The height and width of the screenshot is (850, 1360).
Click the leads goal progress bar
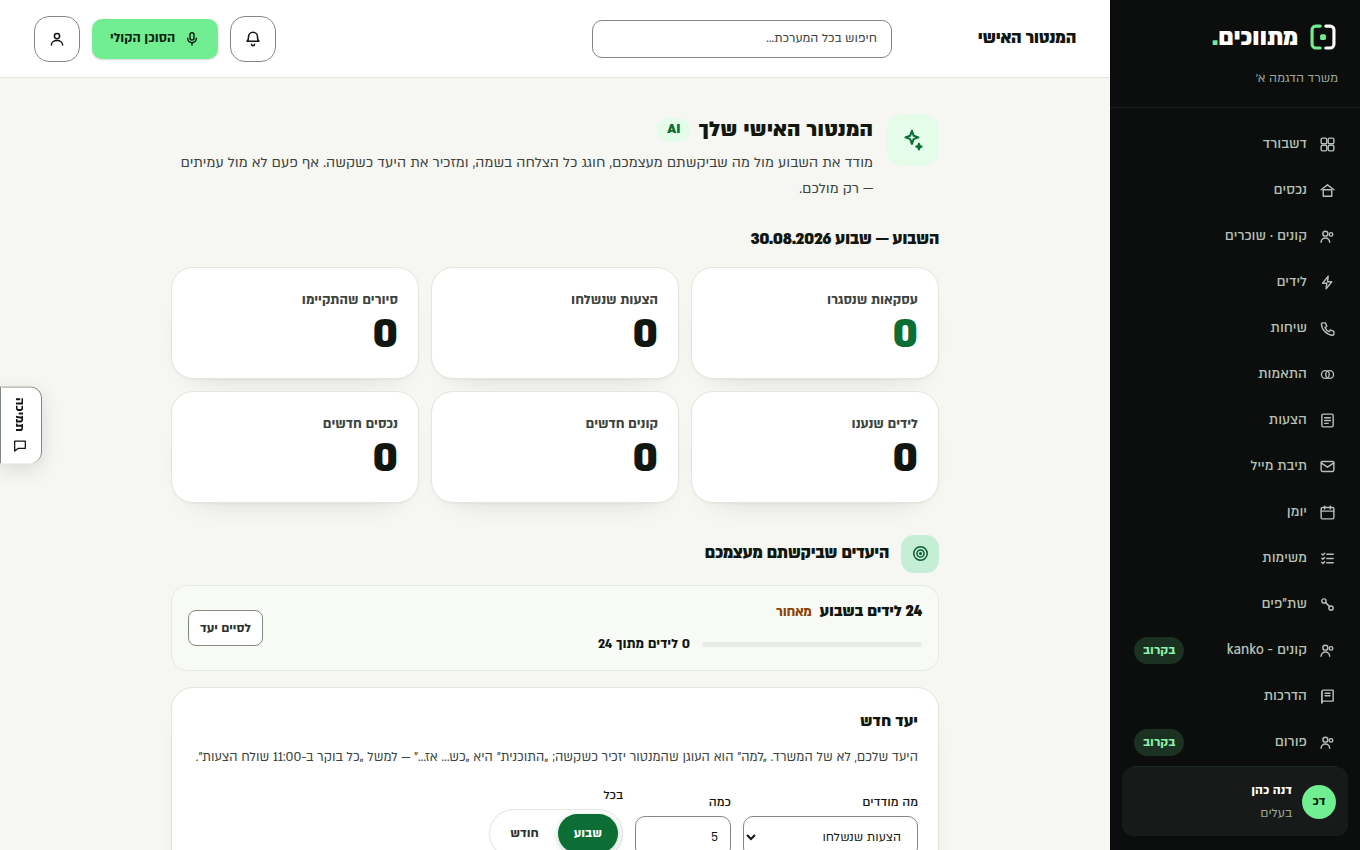pyautogui.click(x=812, y=644)
